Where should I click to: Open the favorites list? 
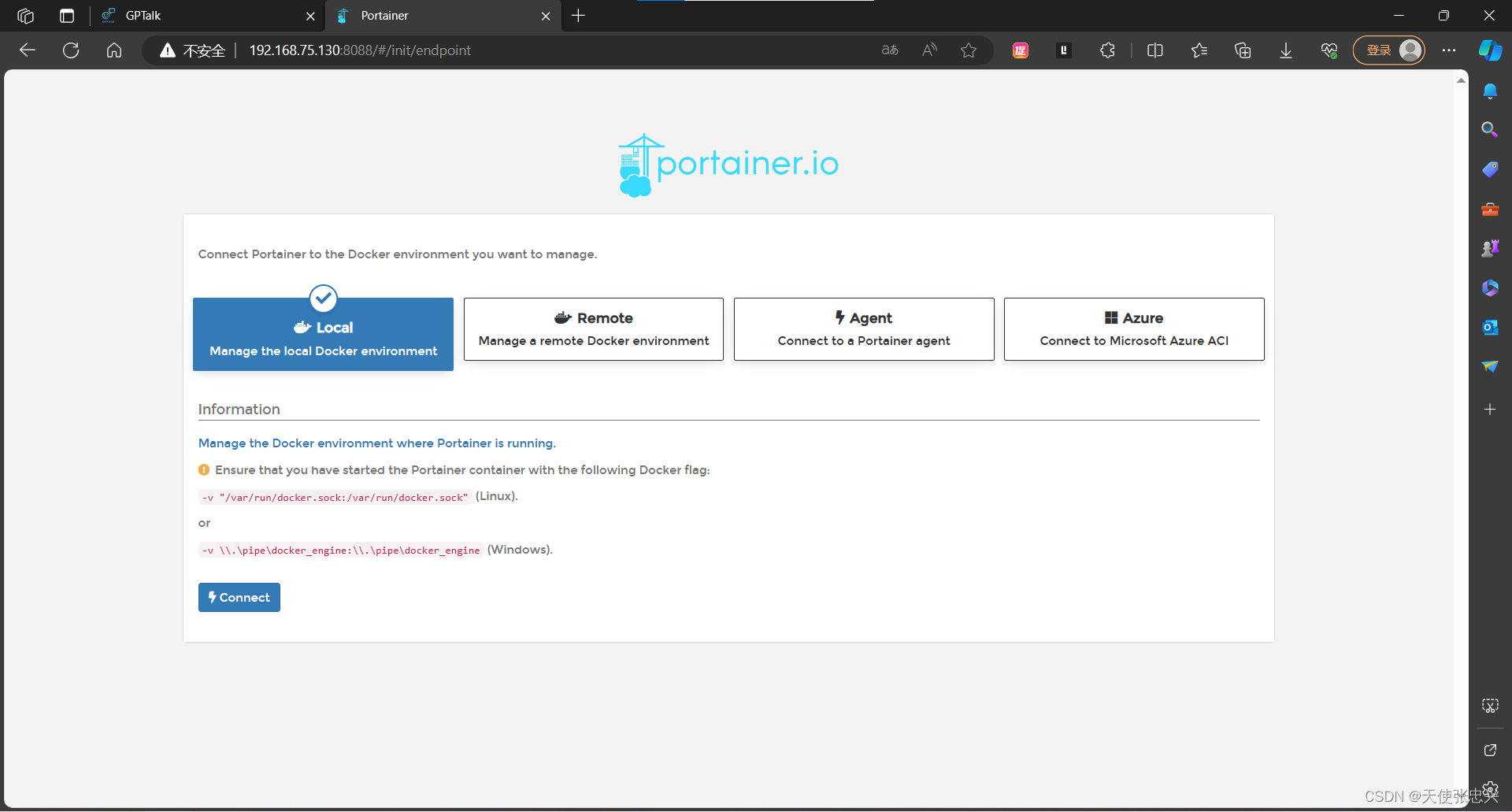[x=1199, y=50]
